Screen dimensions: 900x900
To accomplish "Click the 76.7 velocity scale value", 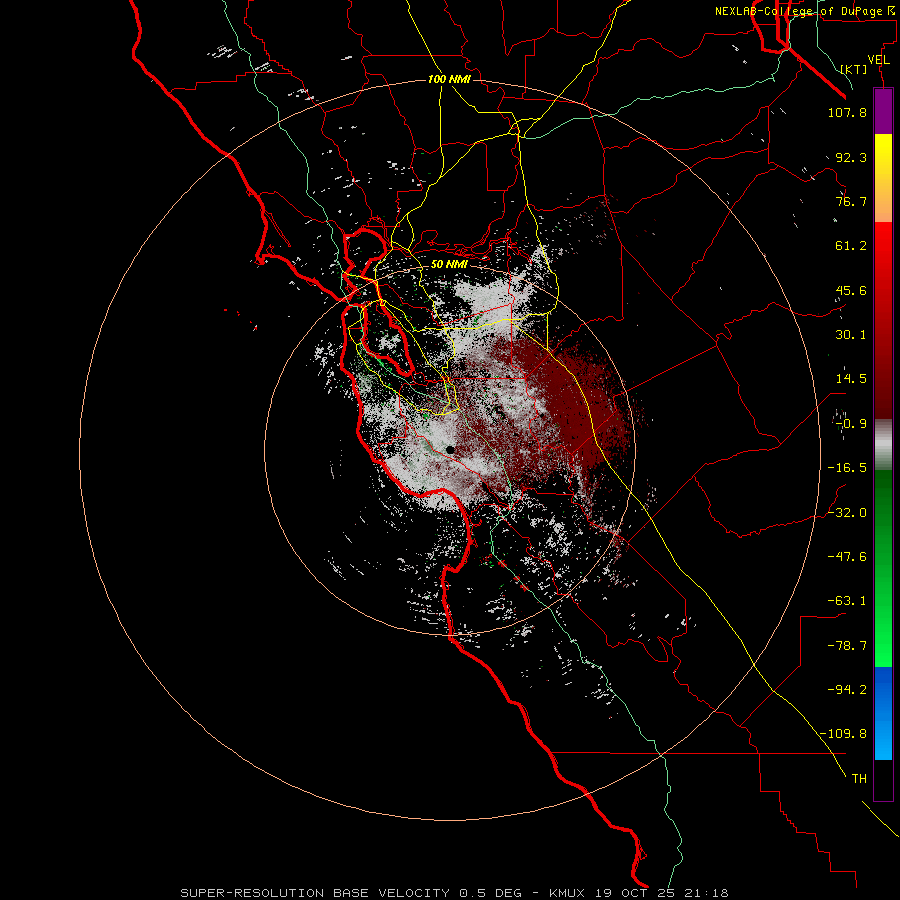I will click(851, 201).
